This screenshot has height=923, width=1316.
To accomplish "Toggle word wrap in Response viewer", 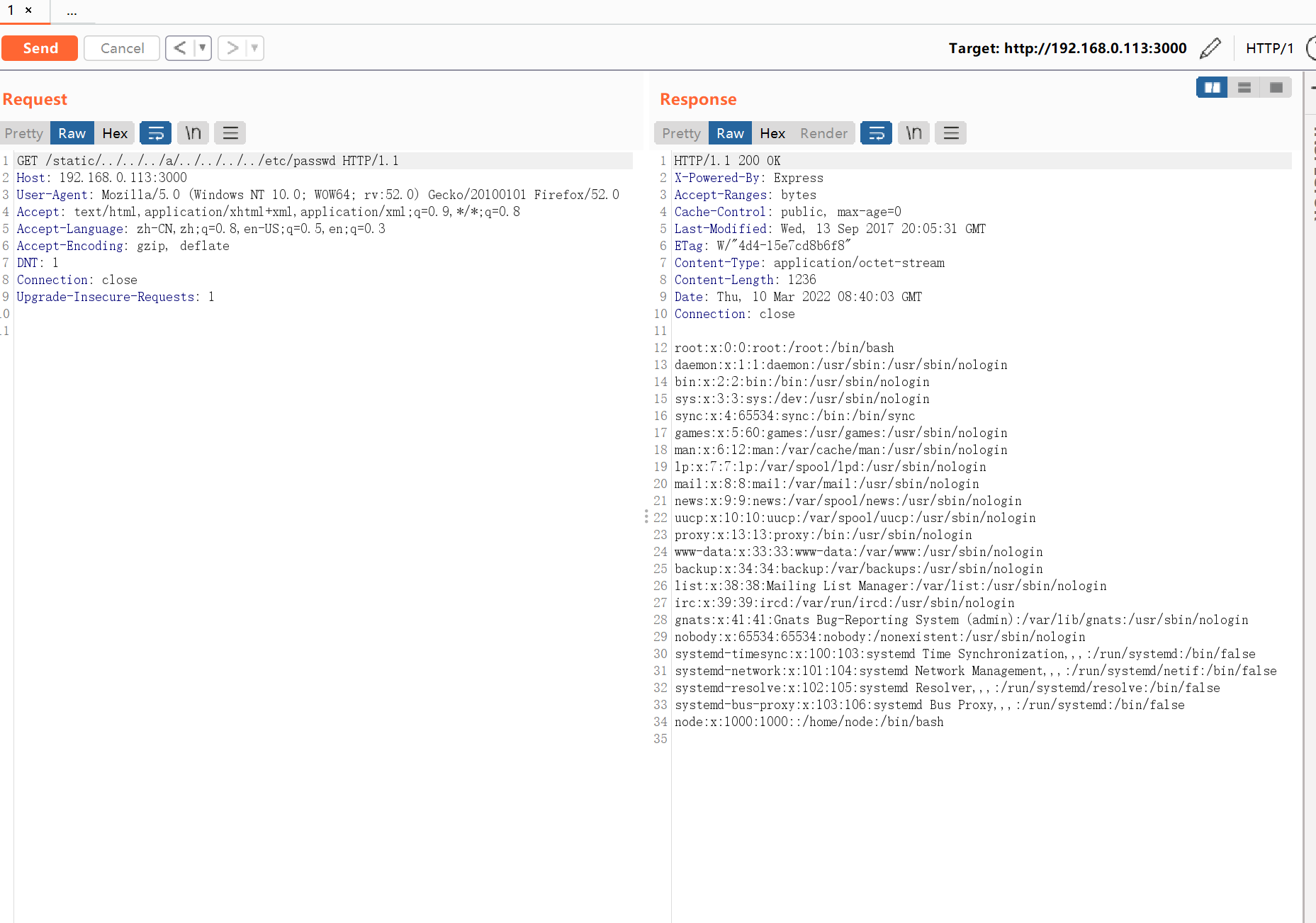I will [x=876, y=133].
